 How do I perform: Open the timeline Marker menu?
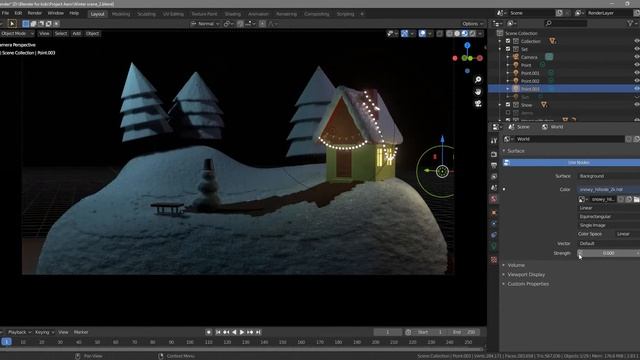tap(81, 332)
